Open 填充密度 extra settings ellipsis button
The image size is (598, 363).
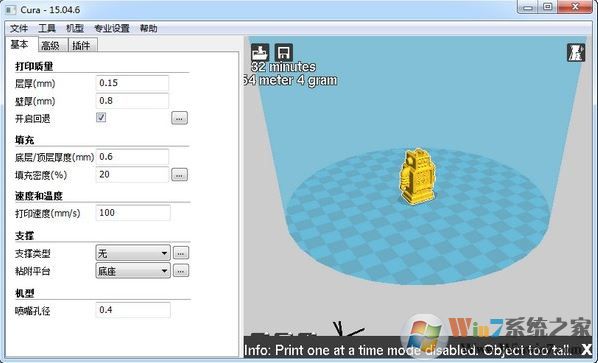coord(179,175)
